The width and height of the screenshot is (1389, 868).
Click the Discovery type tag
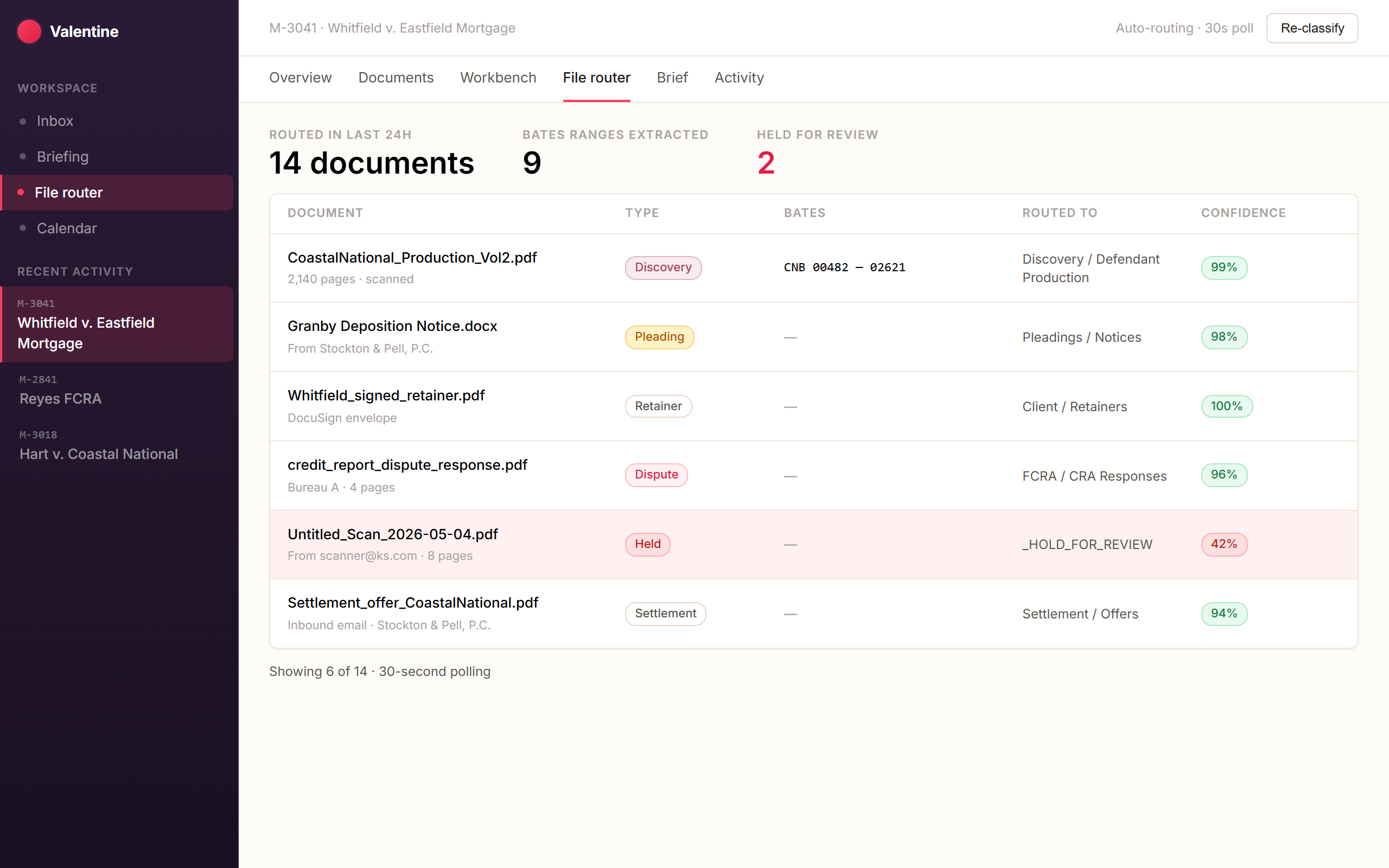tap(663, 267)
